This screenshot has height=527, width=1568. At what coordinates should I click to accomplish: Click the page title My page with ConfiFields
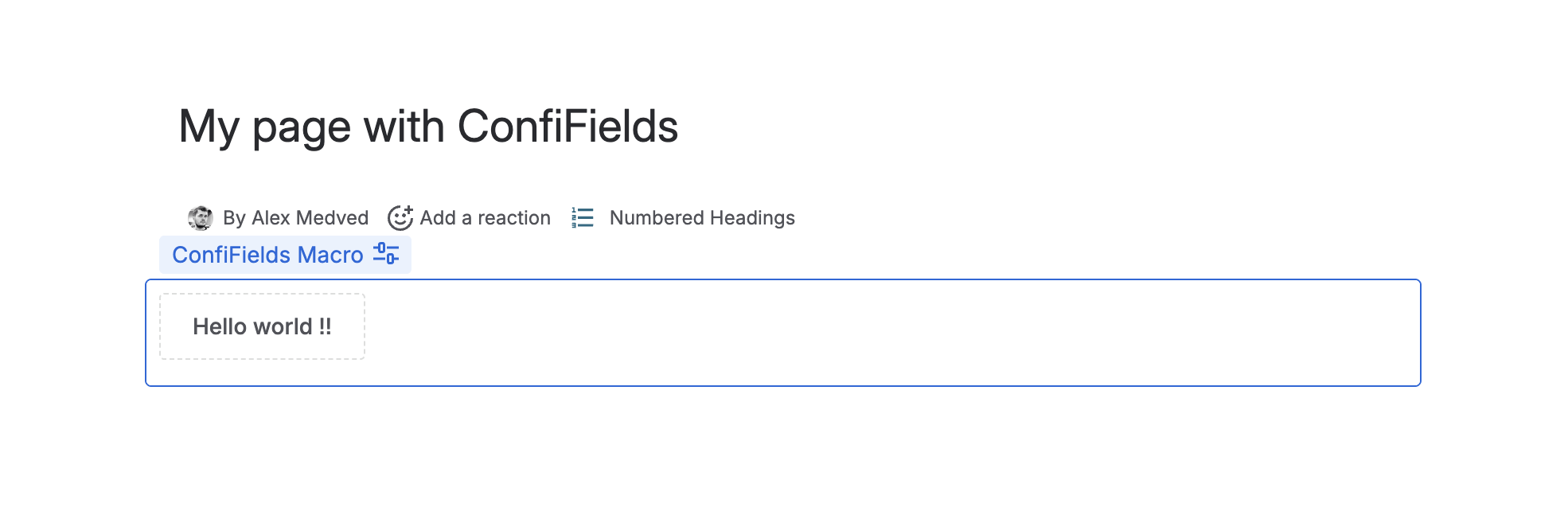428,127
